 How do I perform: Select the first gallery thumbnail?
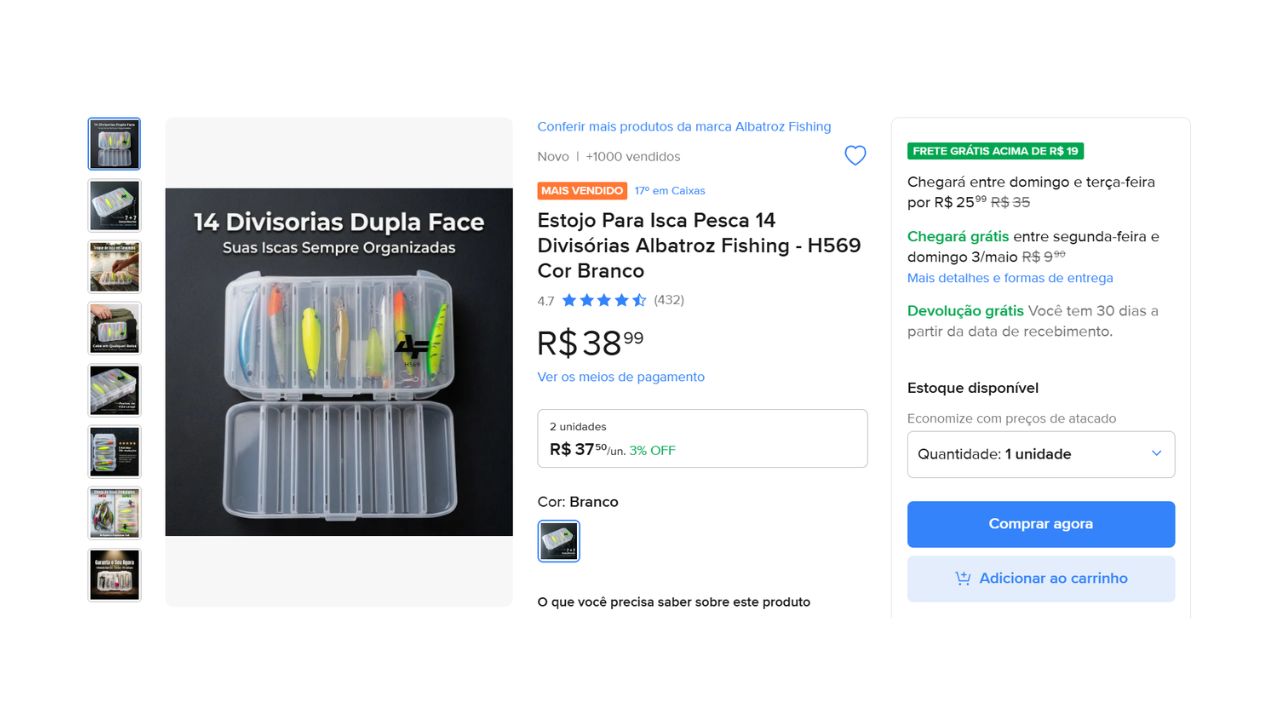click(x=114, y=144)
